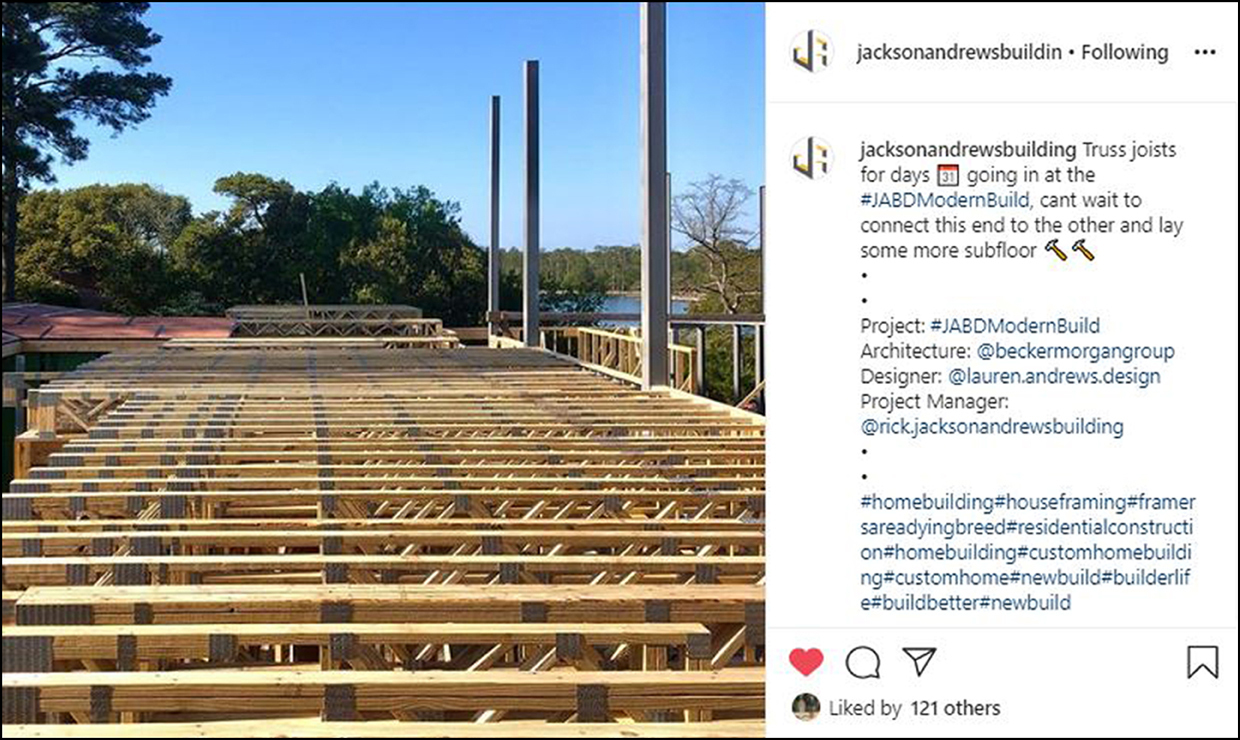Open header jacksonandrews profile avatar

coord(812,52)
